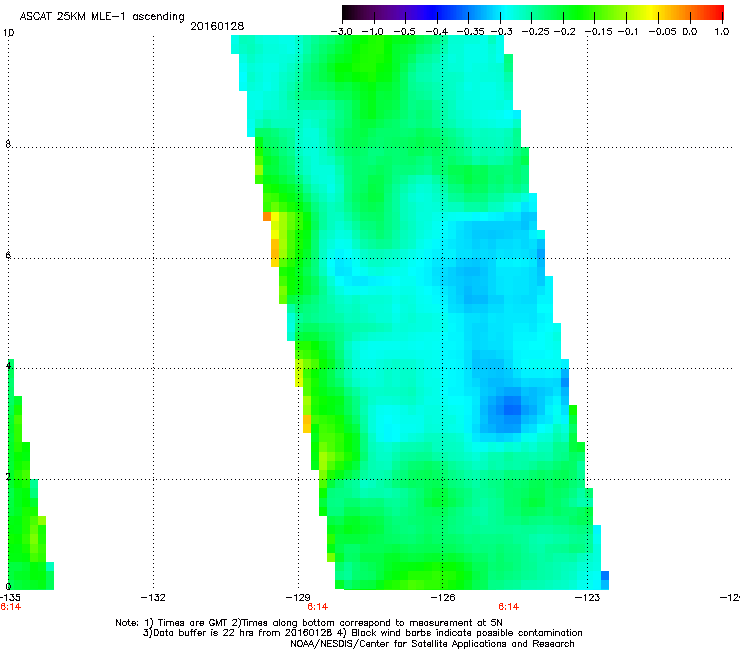Click the black end of the color bar
The image size is (740, 650).
[347, 12]
